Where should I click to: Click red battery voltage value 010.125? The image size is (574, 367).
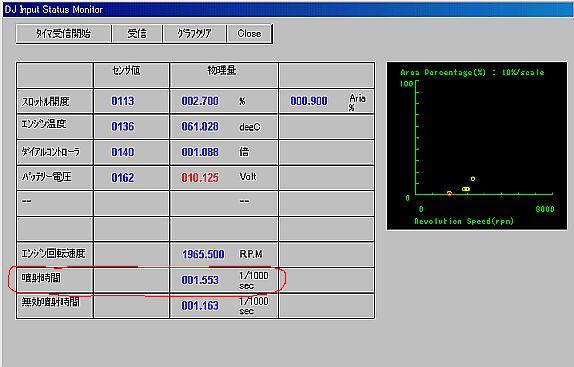click(x=200, y=178)
